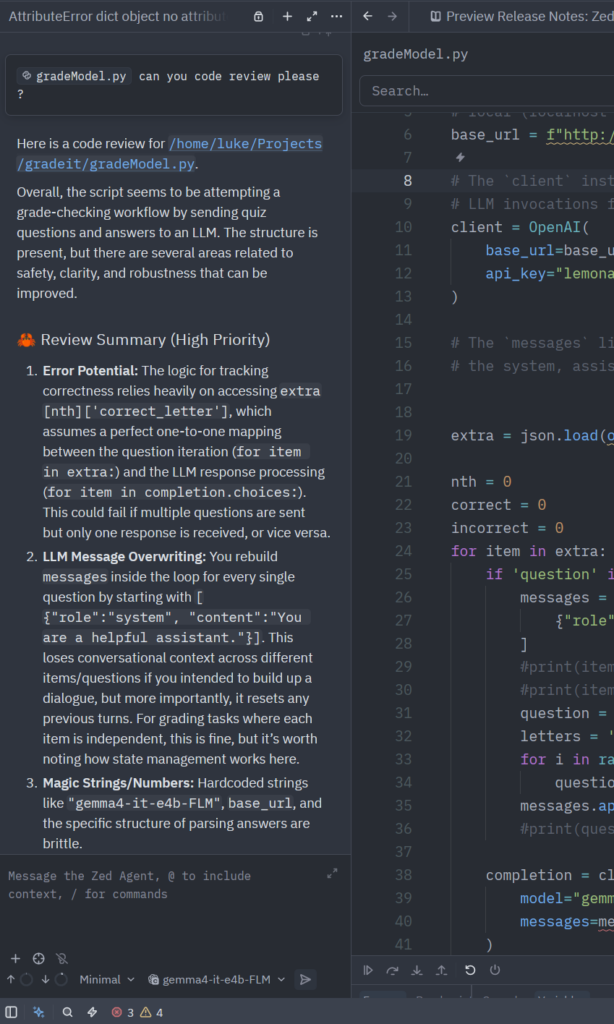Open the Minimal profile dropdown
The width and height of the screenshot is (614, 1024).
(x=106, y=980)
